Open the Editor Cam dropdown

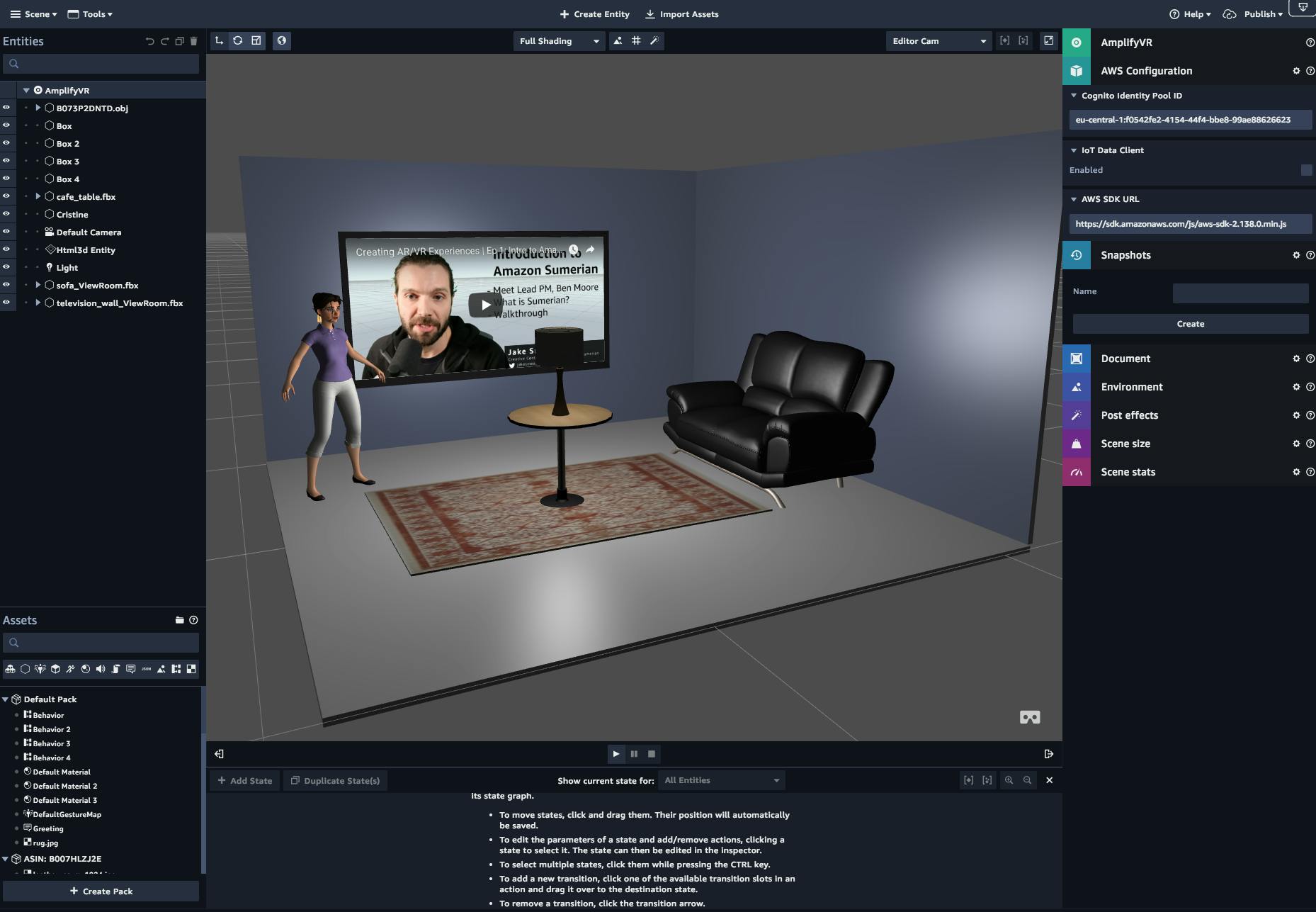tap(938, 41)
